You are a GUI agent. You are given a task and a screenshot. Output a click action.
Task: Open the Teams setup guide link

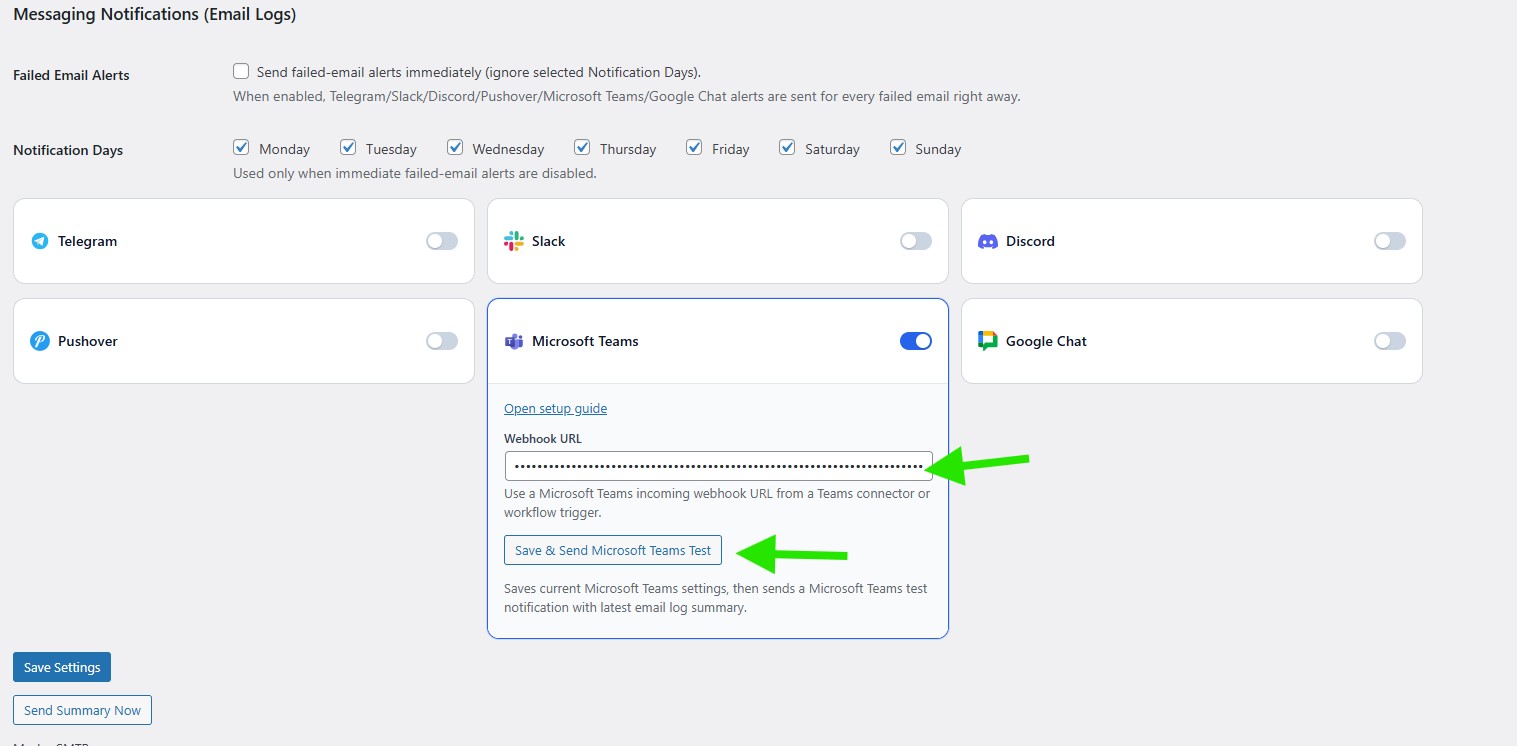pyautogui.click(x=555, y=408)
